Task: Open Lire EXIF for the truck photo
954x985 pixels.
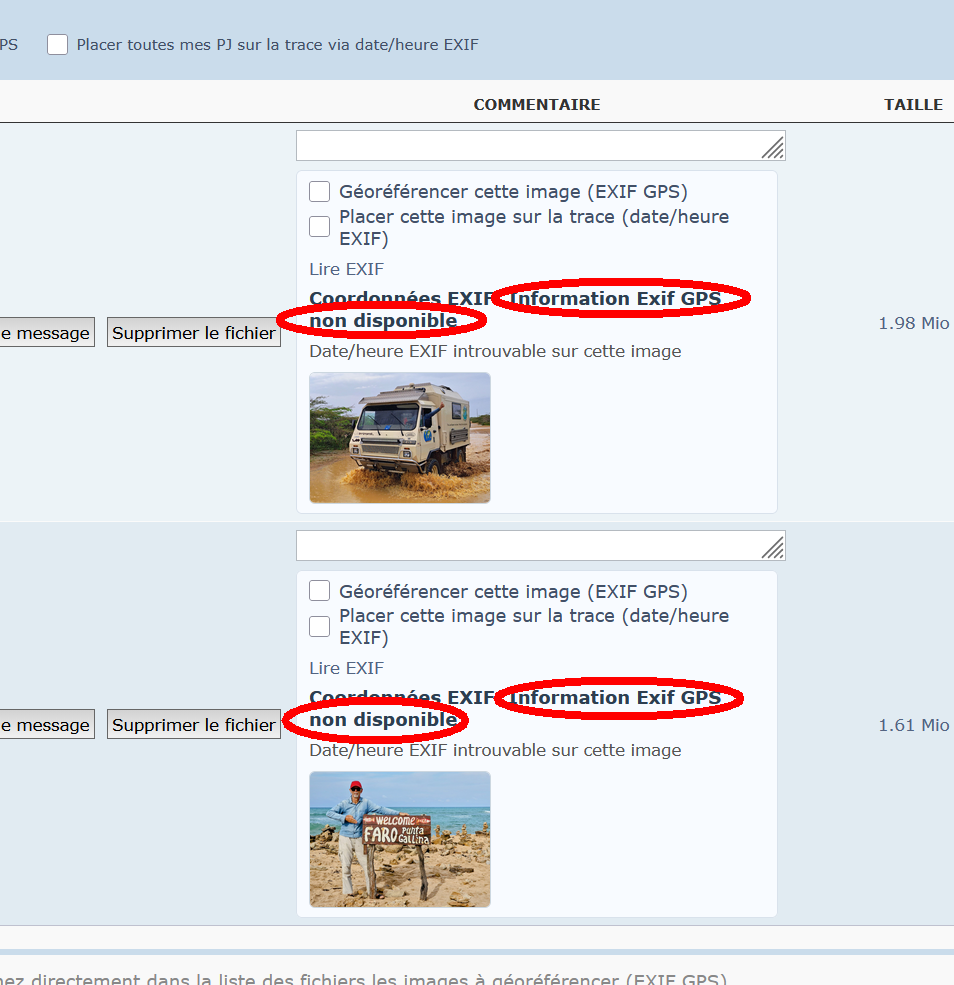Action: click(x=346, y=269)
